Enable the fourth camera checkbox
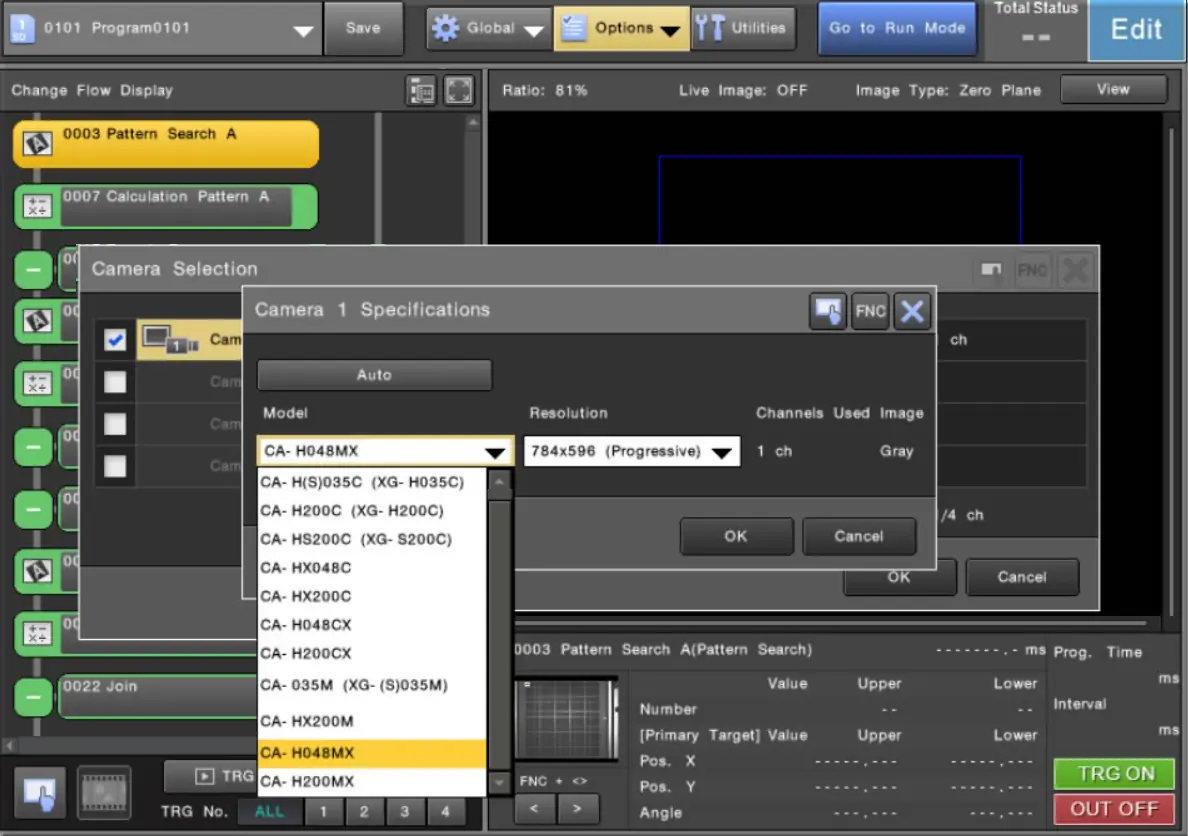 [x=115, y=466]
